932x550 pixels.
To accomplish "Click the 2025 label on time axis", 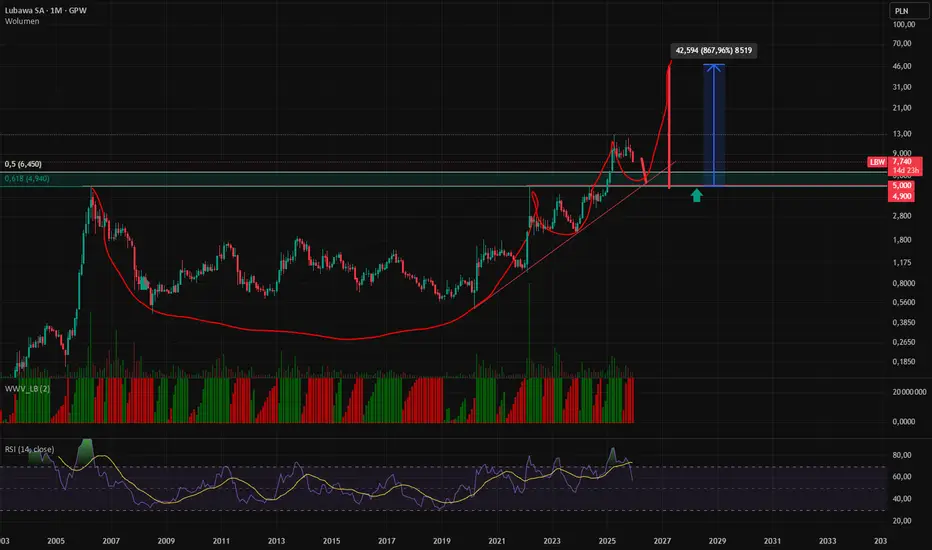I will [607, 540].
